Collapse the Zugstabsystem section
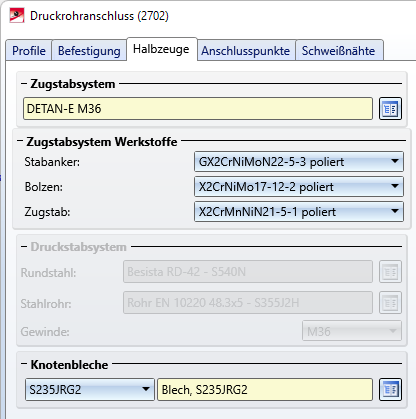This screenshot has height=419, width=416. click(24, 84)
